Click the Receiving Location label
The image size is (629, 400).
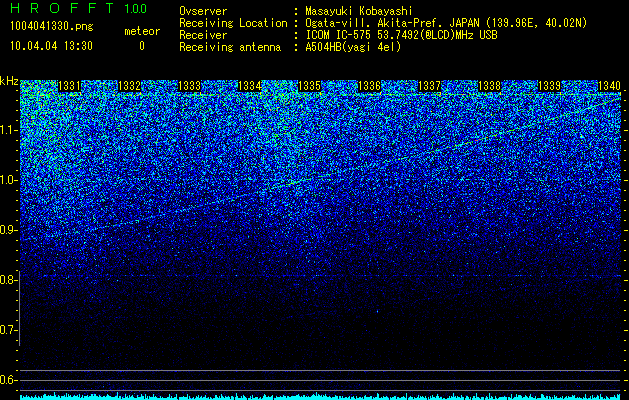pos(233,23)
